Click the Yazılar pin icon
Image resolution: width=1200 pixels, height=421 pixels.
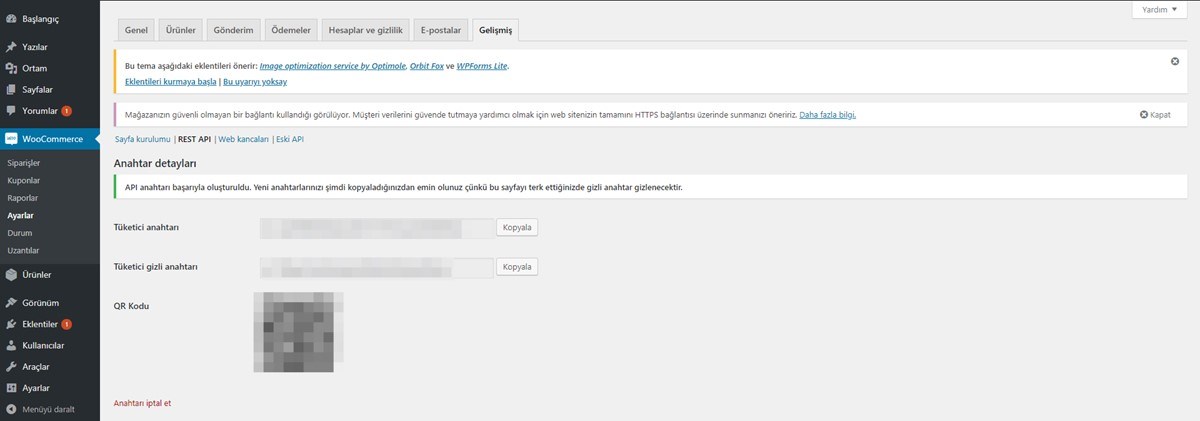pos(11,47)
